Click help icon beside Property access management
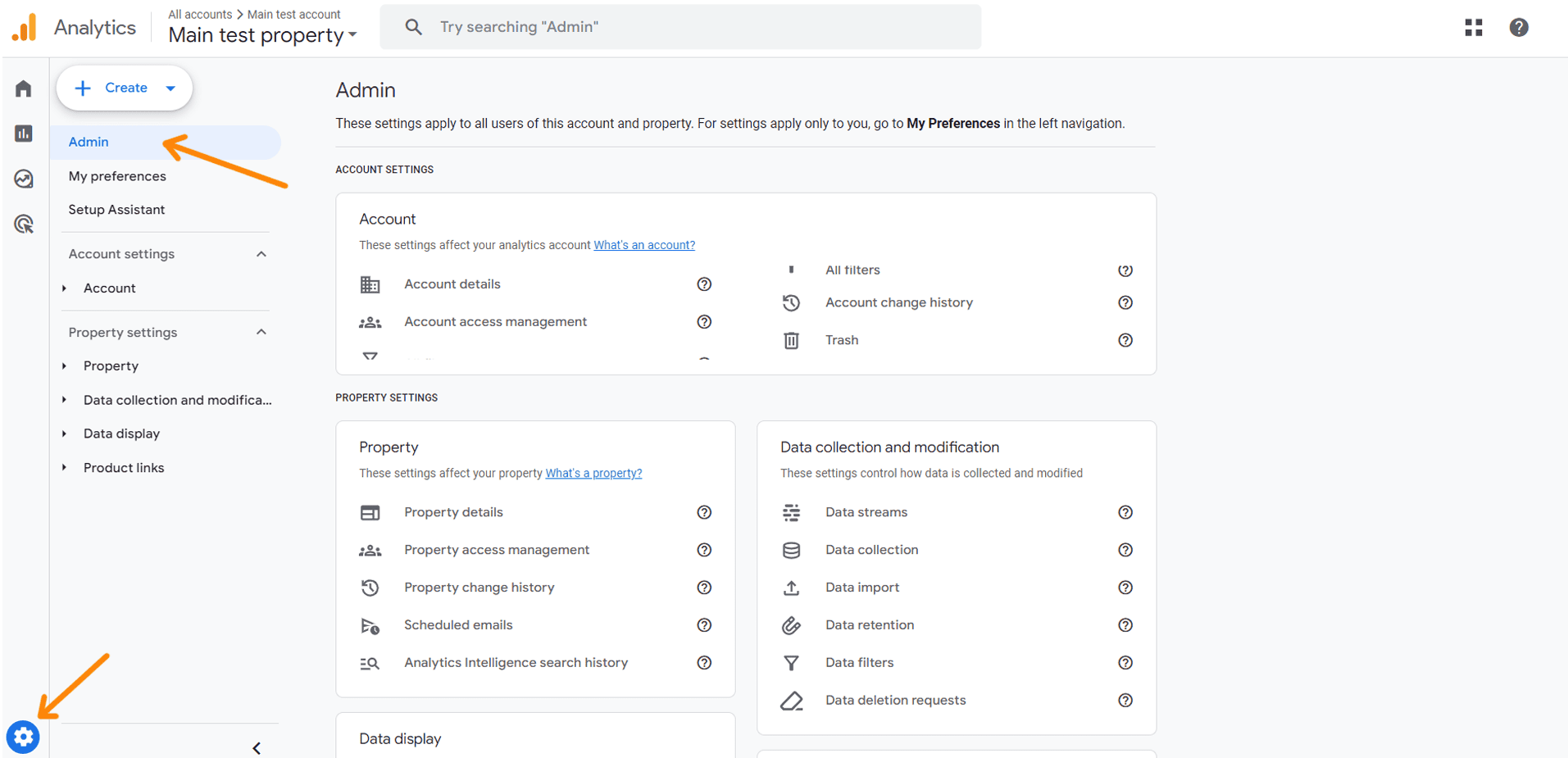Viewport: 1568px width, 758px height. tap(704, 550)
